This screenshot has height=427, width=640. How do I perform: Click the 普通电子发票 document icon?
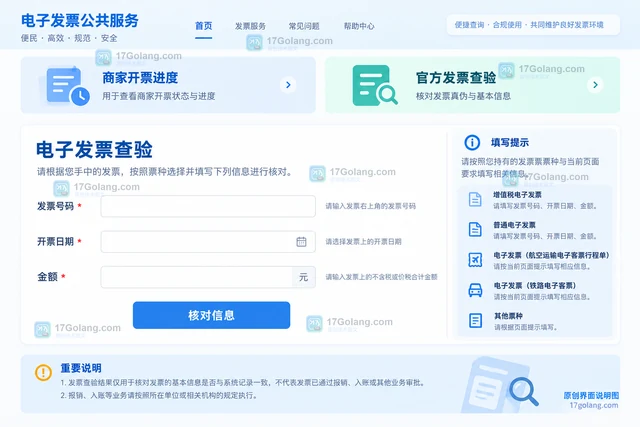[475, 229]
